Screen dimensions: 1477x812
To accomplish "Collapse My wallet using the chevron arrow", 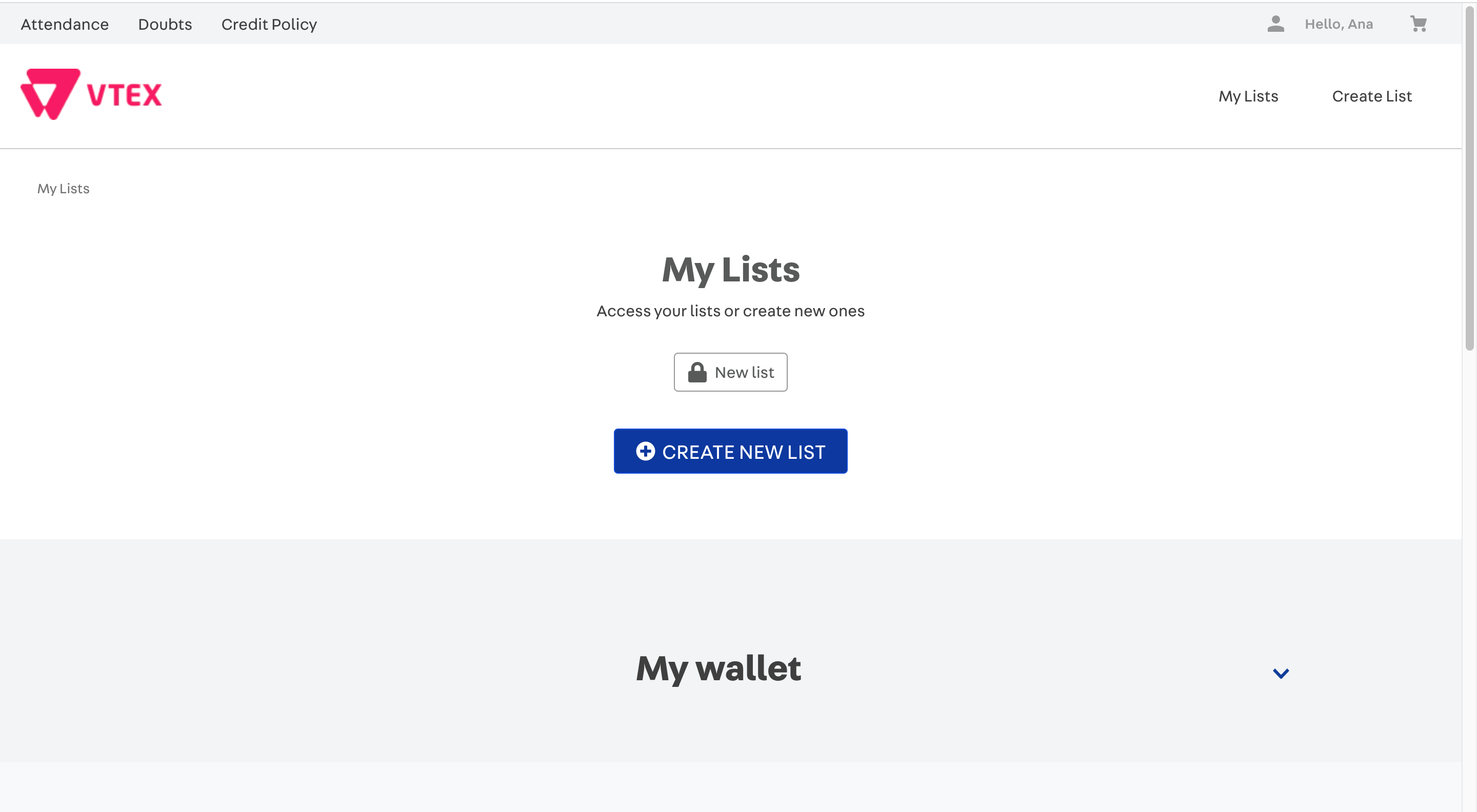I will point(1281,673).
